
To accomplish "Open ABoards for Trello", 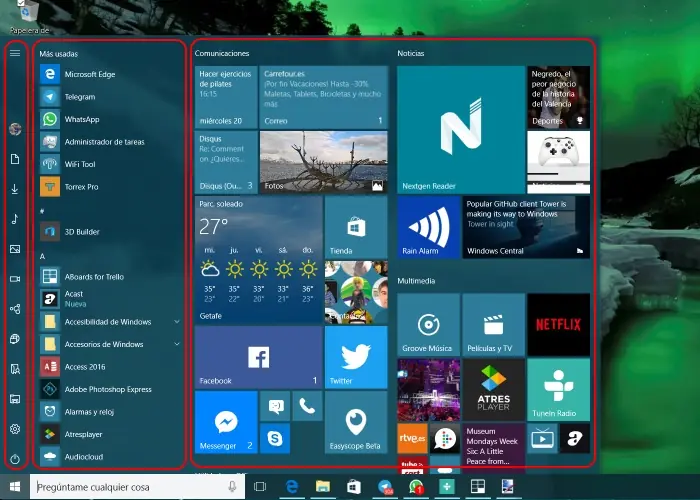I will pos(111,276).
